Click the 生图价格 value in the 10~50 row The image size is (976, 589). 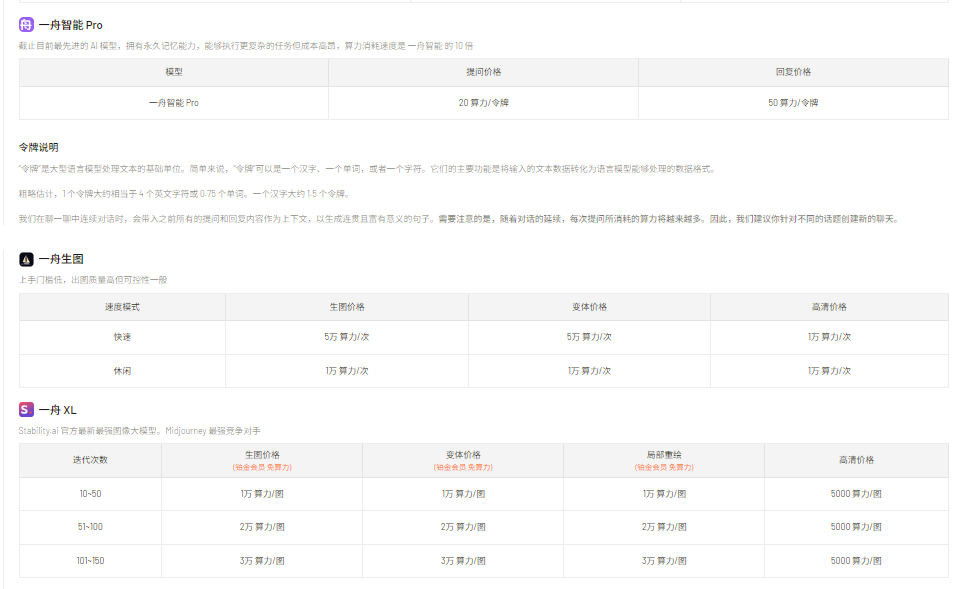[x=262, y=494]
